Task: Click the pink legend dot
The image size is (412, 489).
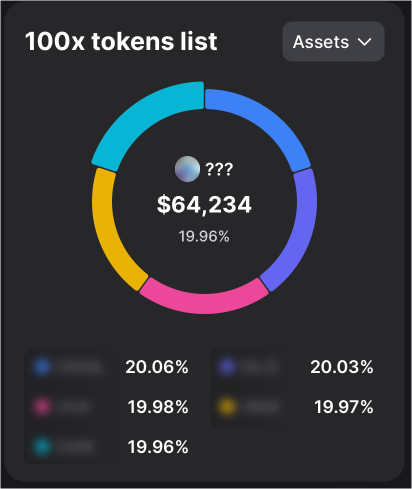Action: point(42,406)
